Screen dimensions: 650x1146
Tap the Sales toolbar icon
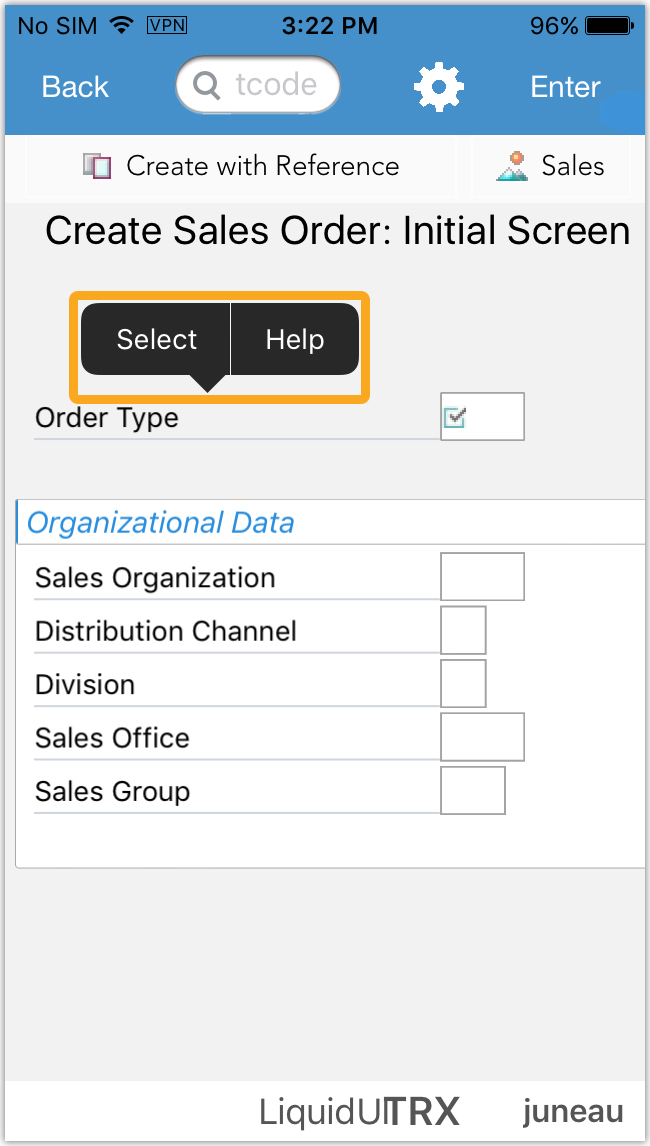512,166
